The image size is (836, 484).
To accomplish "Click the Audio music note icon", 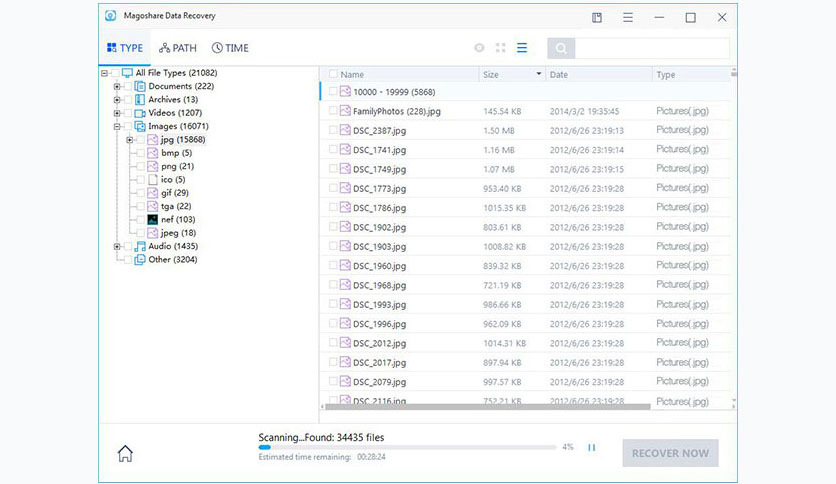I will tap(140, 246).
